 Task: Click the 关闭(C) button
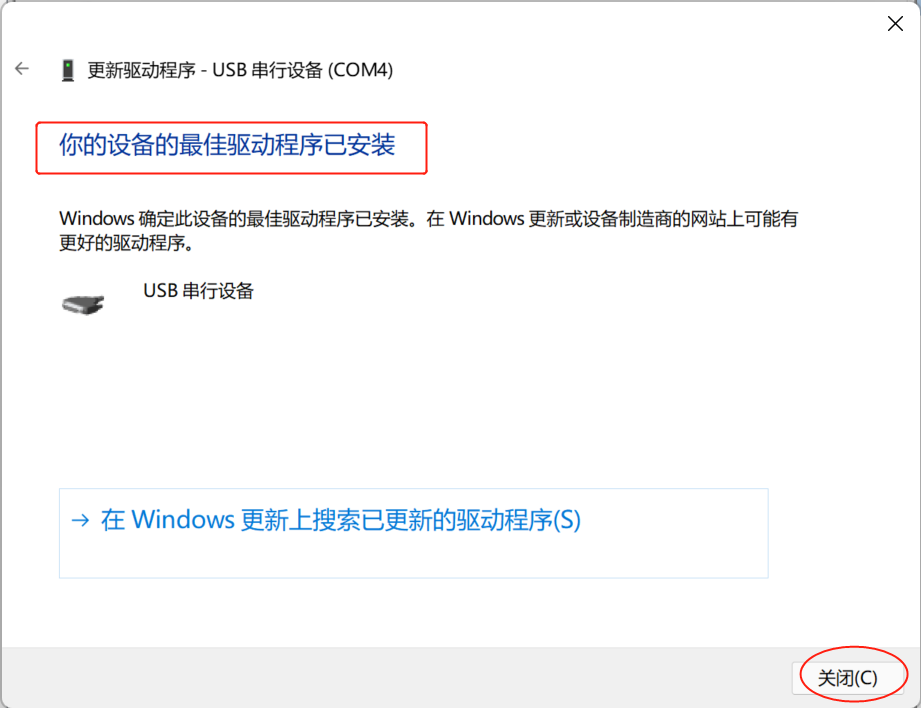click(x=848, y=678)
